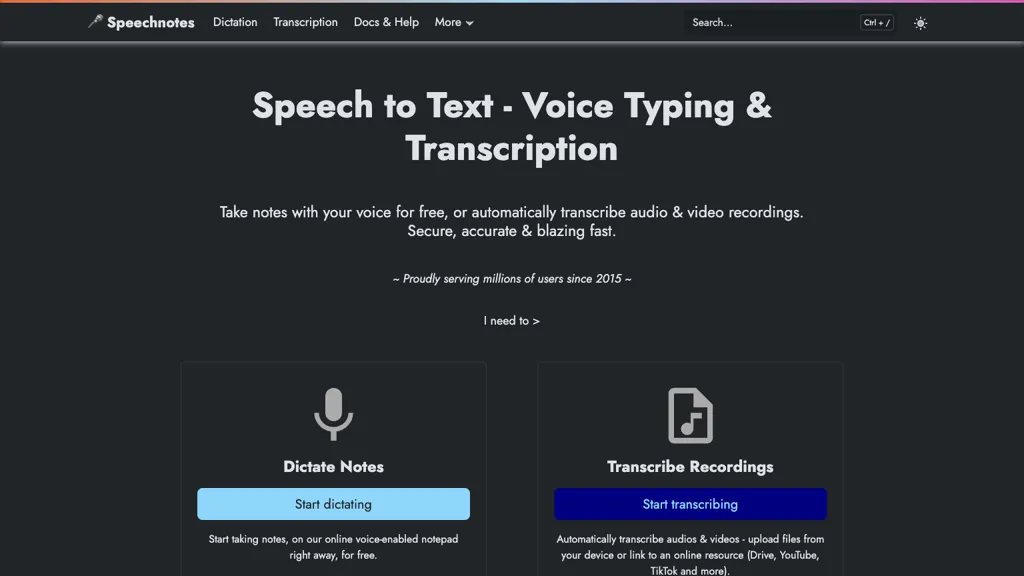Click the description under Start dictating
This screenshot has height=576, width=1024.
click(333, 546)
